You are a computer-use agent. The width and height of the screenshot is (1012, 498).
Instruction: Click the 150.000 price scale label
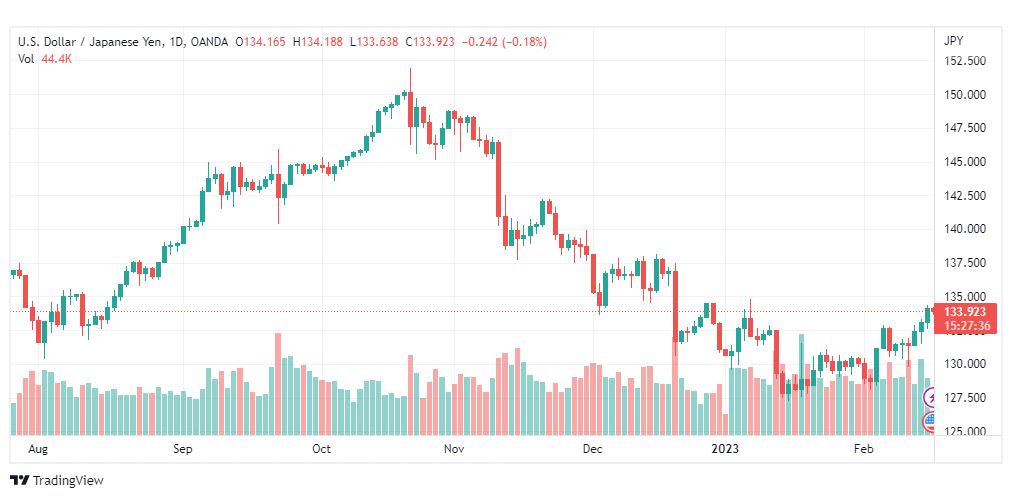964,95
